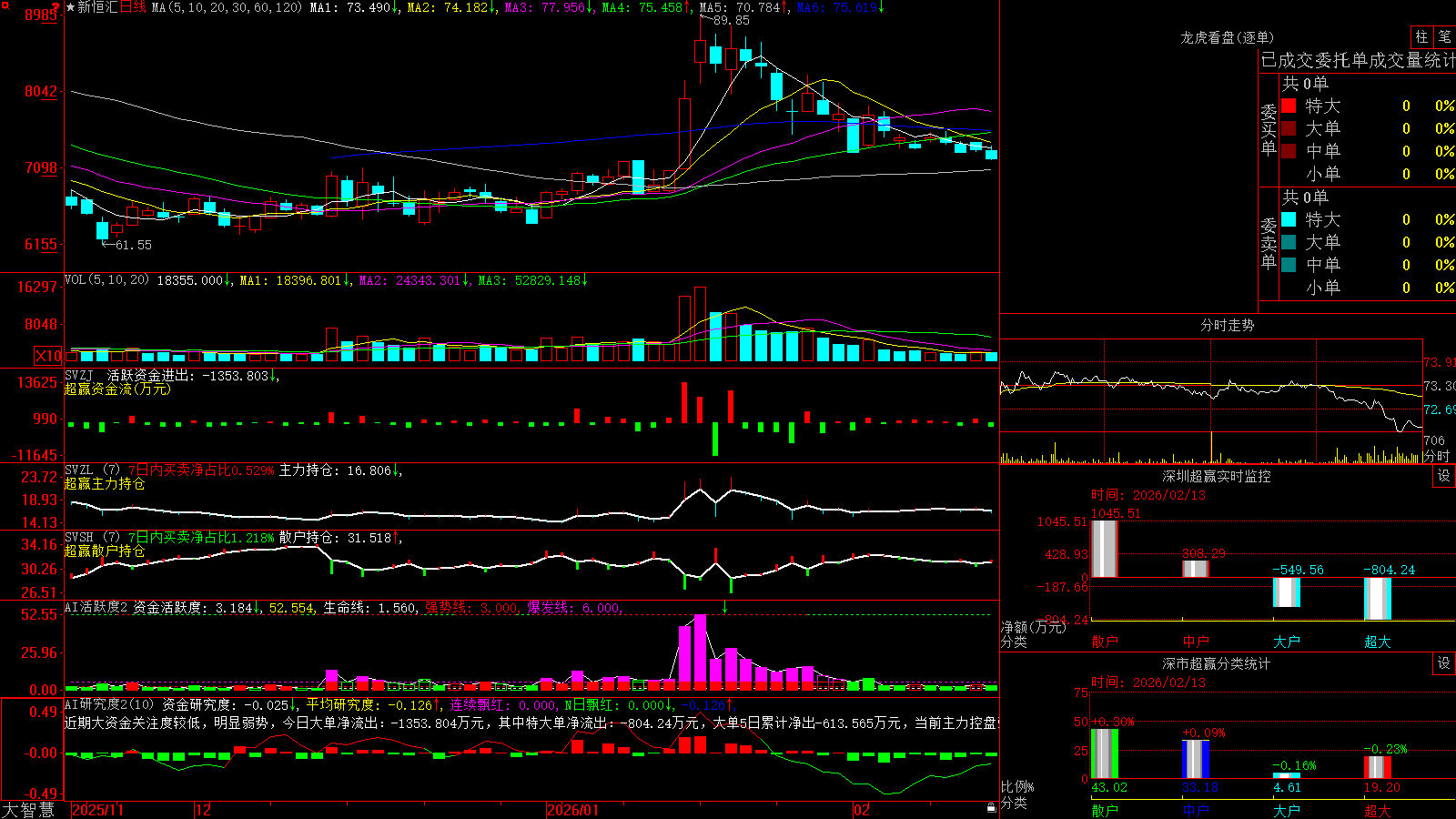Click the 超赢资金流(万元) label

pos(117,389)
